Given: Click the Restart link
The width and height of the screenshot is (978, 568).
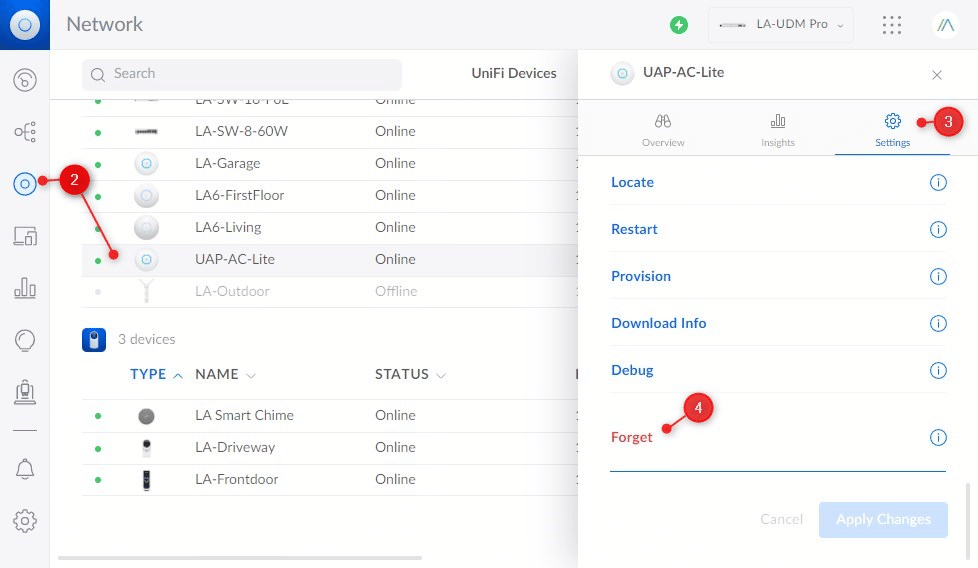Looking at the screenshot, I should pyautogui.click(x=634, y=229).
